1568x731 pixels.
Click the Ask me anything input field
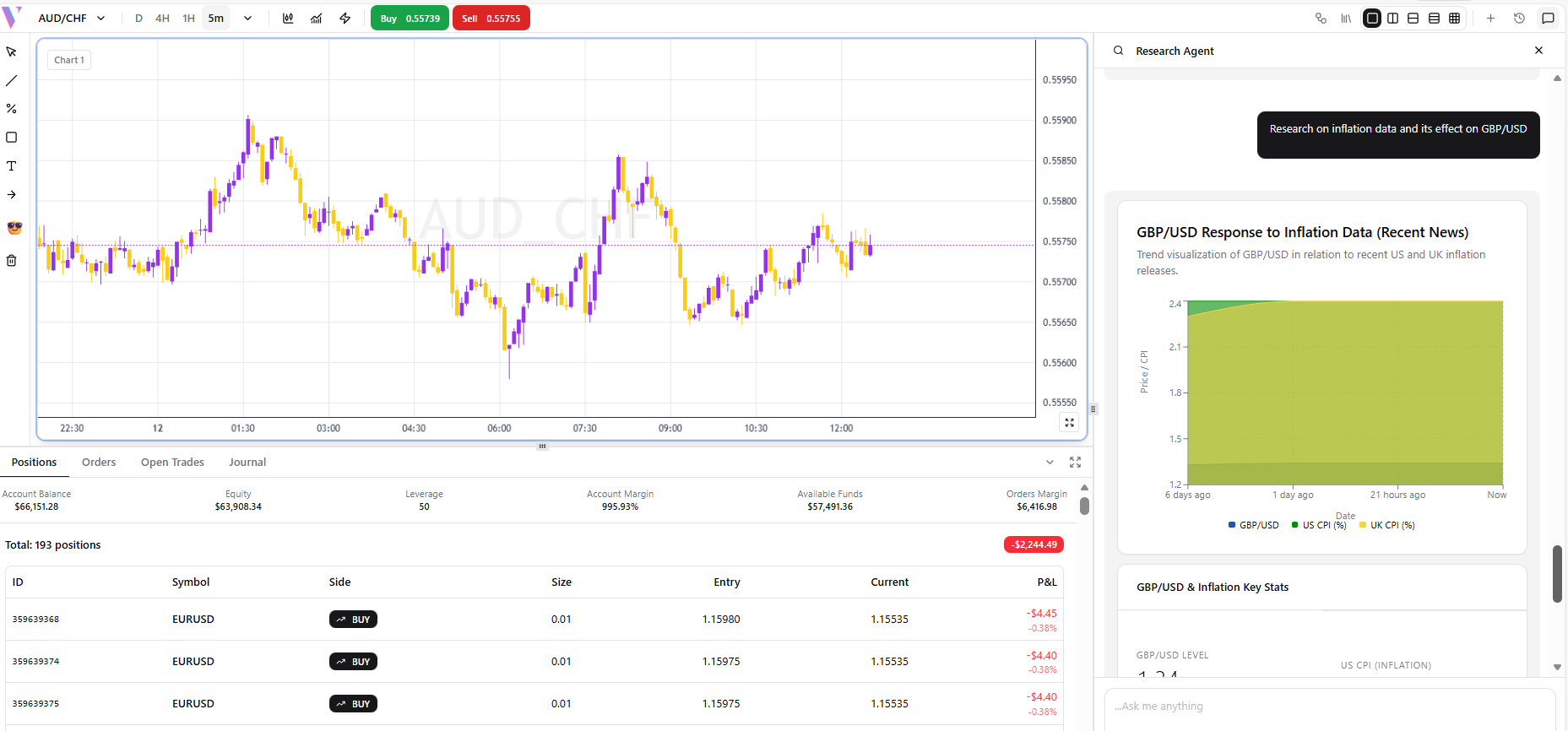1329,707
